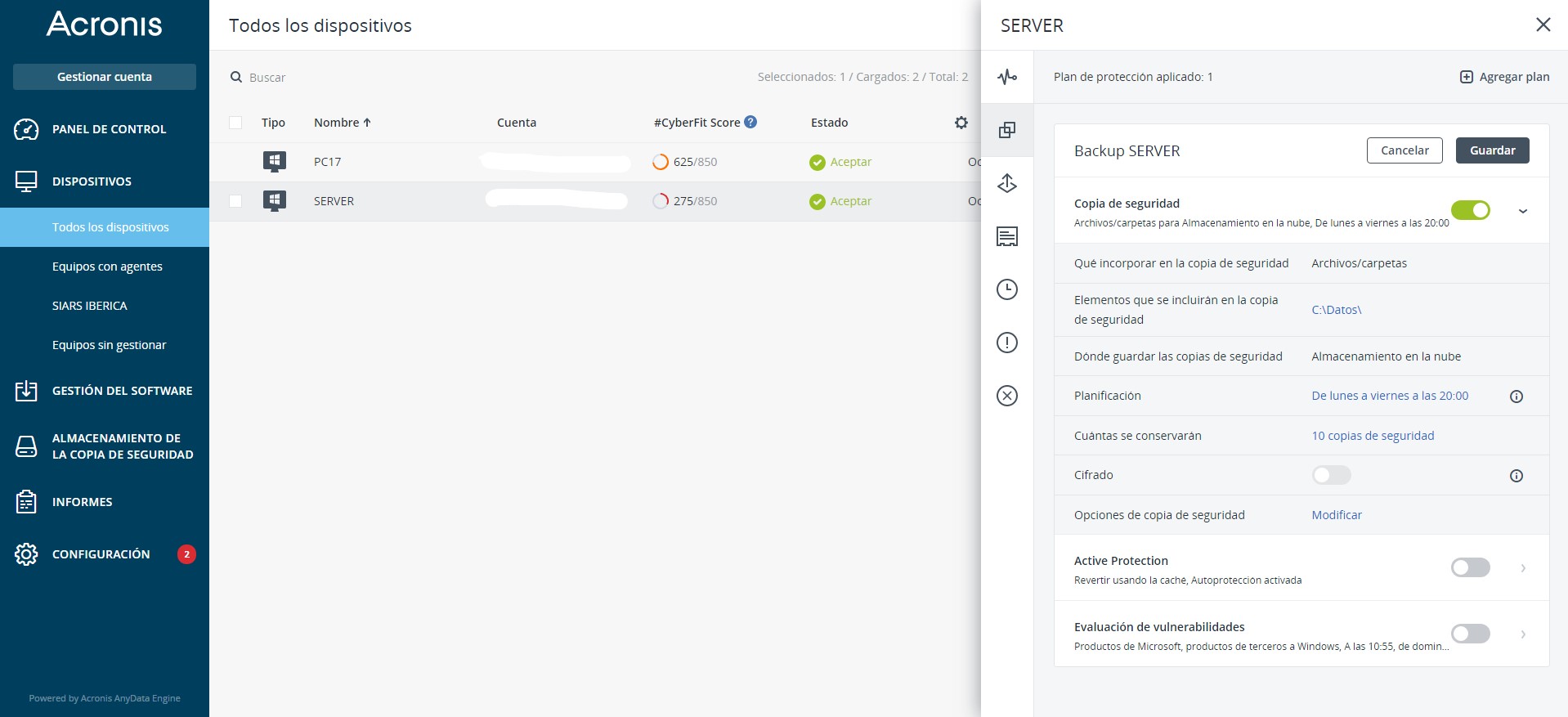Screen dimensions: 1568x717
Task: Select Todos los dispositivos
Action: click(x=105, y=227)
